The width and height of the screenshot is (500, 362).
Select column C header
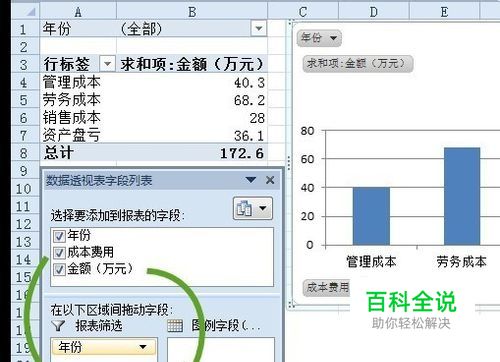pos(303,12)
